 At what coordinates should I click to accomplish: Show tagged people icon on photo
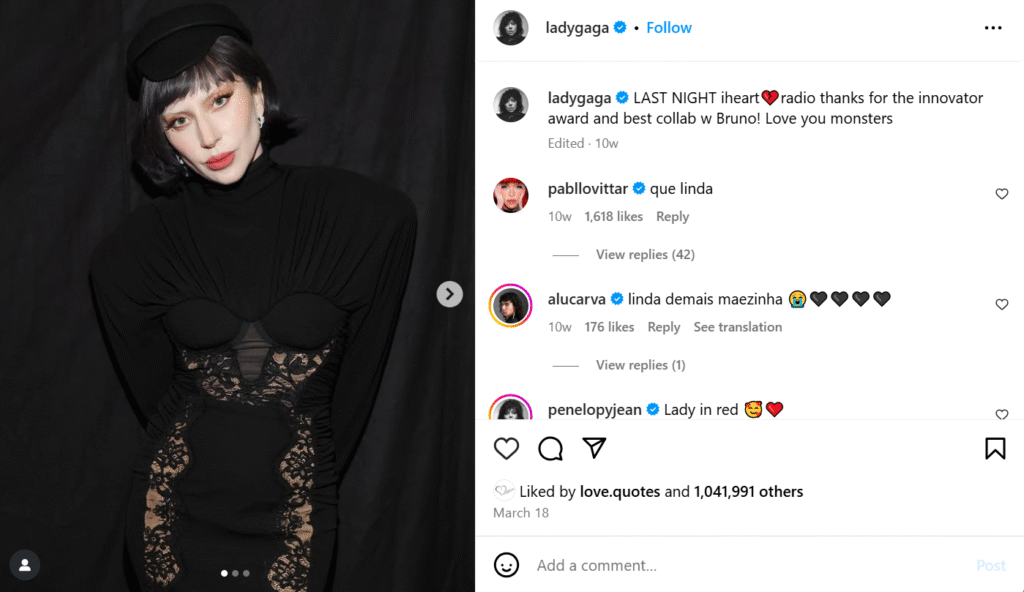point(25,565)
